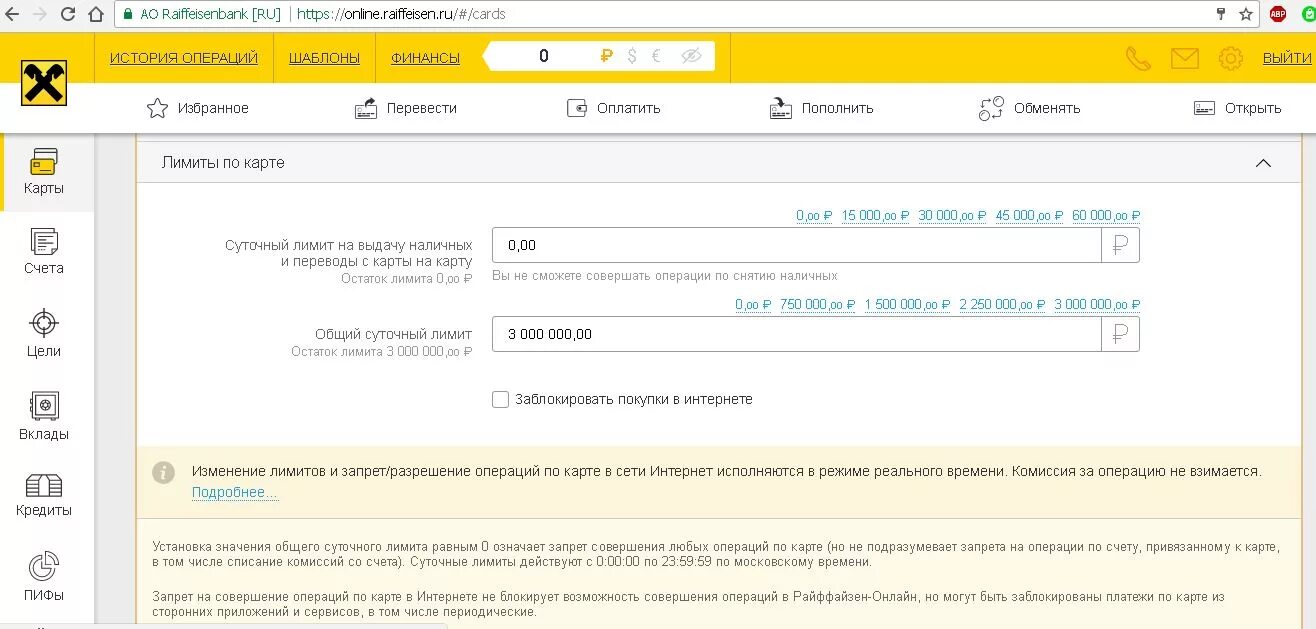Set total limit preset 3 000 000,00 ₽
The height and width of the screenshot is (629, 1316).
[1097, 304]
